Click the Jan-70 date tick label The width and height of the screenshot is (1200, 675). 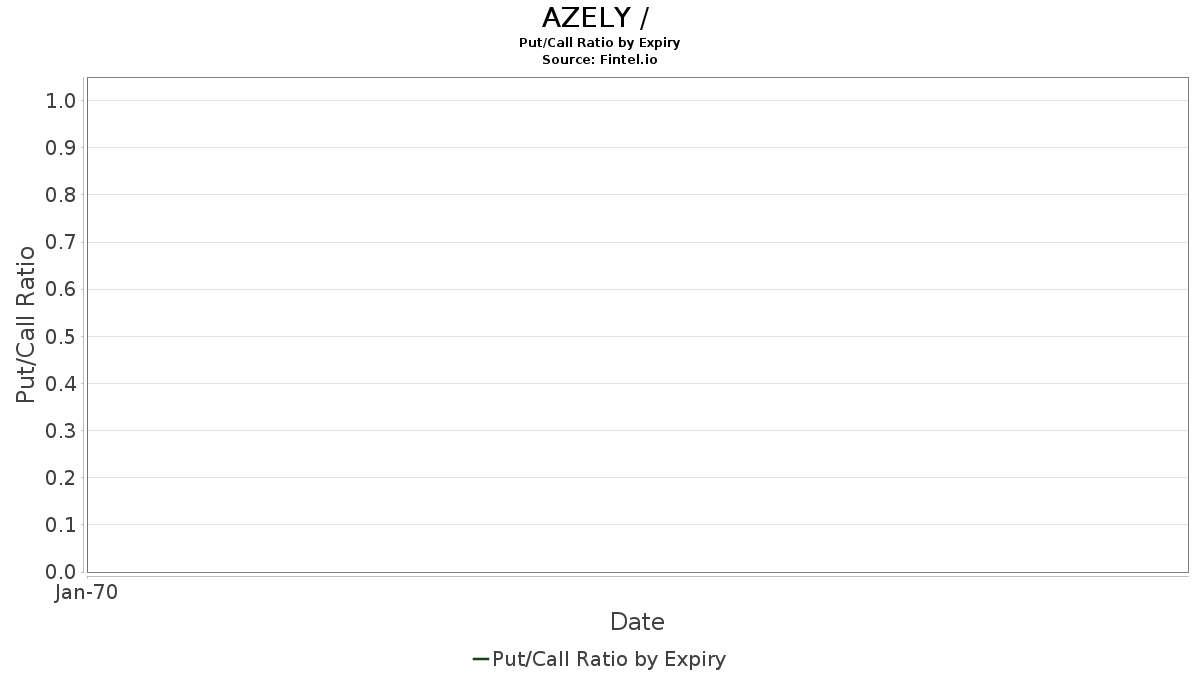click(x=87, y=592)
